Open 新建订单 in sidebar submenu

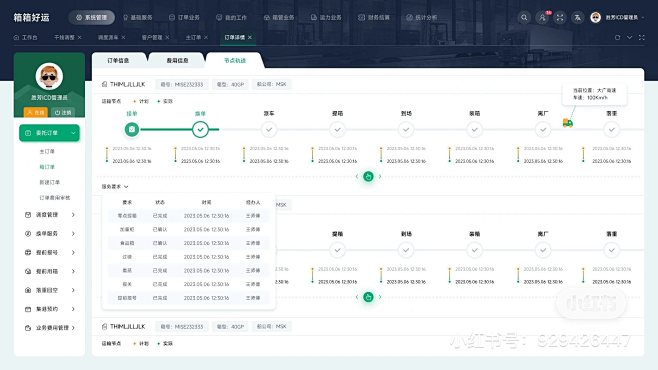pyautogui.click(x=50, y=182)
